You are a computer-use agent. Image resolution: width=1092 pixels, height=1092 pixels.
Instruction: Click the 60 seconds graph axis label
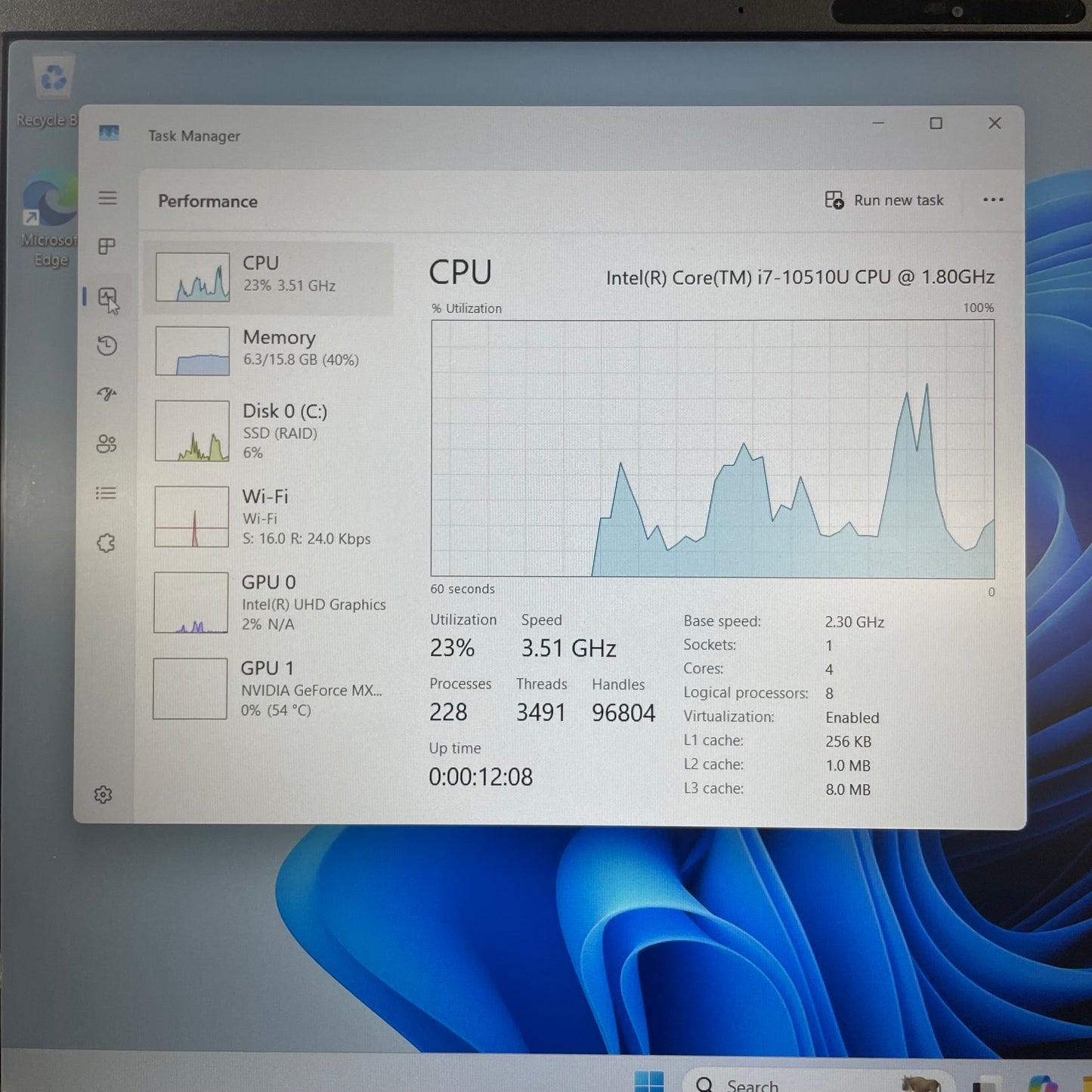tap(462, 589)
